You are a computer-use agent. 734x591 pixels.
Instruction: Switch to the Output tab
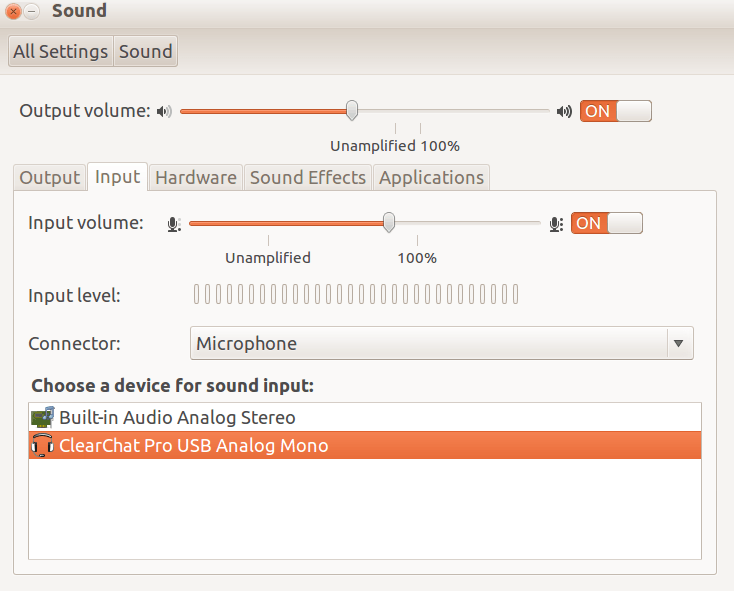pos(49,178)
